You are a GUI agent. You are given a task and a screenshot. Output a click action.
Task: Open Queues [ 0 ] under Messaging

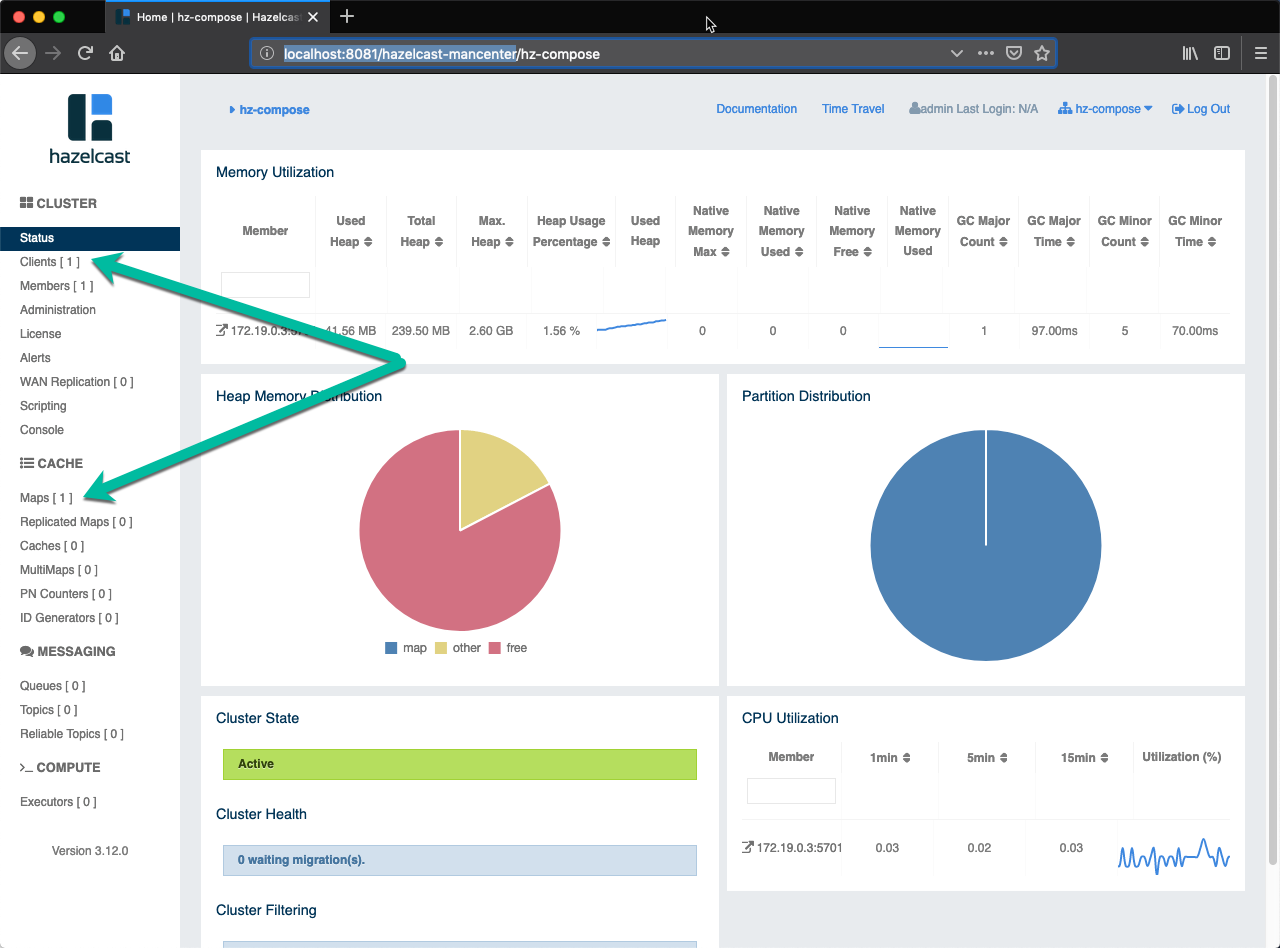pos(53,686)
